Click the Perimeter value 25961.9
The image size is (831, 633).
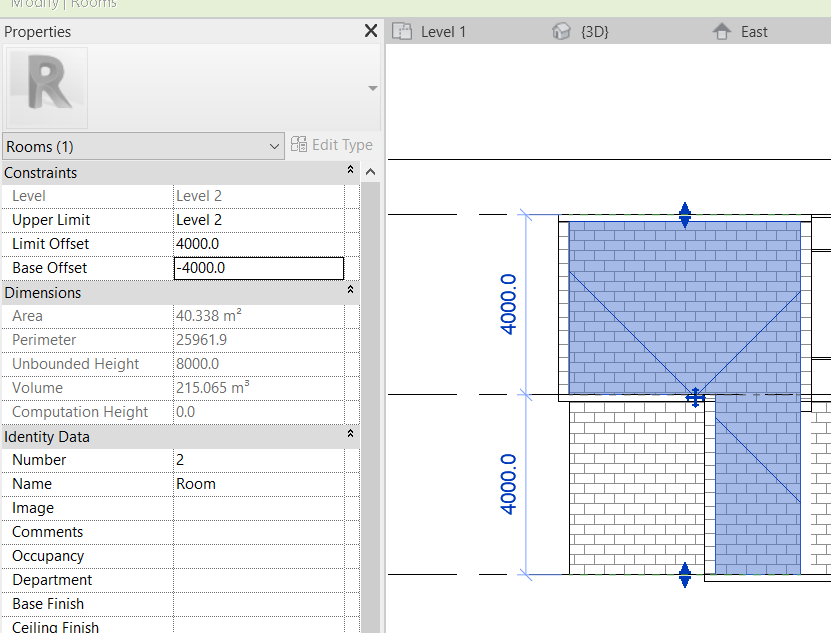coord(201,340)
